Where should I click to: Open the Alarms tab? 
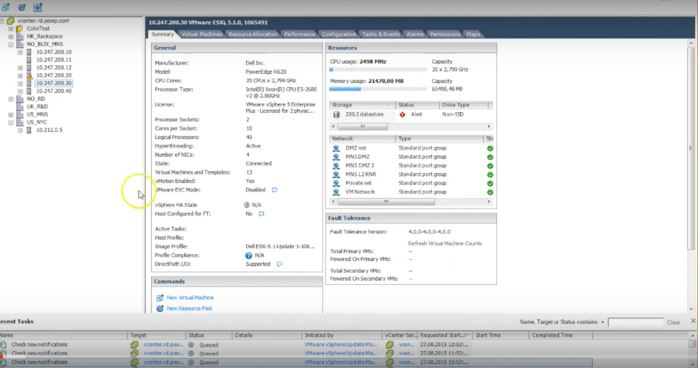point(414,34)
